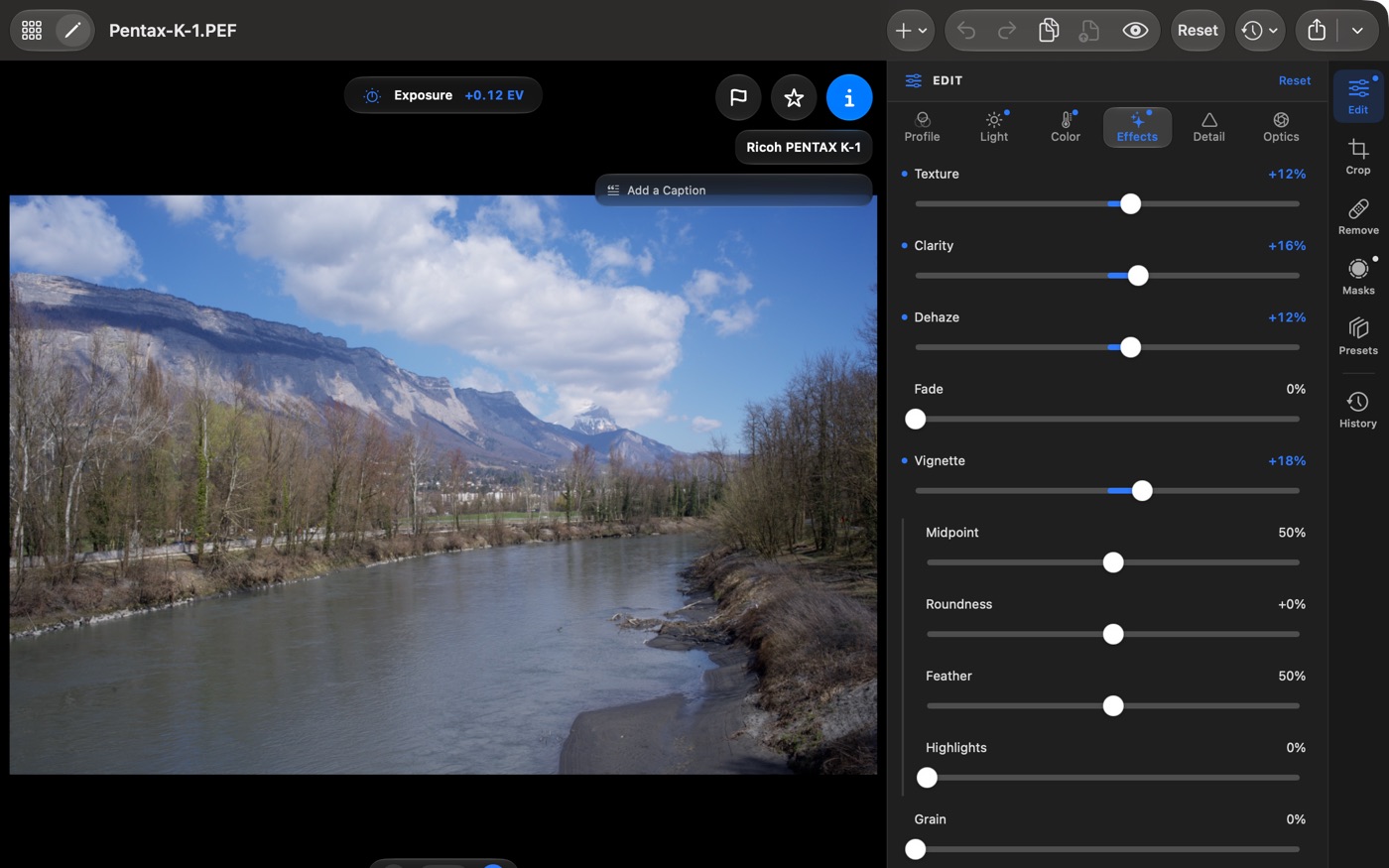Click the Add a Caption field

click(733, 189)
